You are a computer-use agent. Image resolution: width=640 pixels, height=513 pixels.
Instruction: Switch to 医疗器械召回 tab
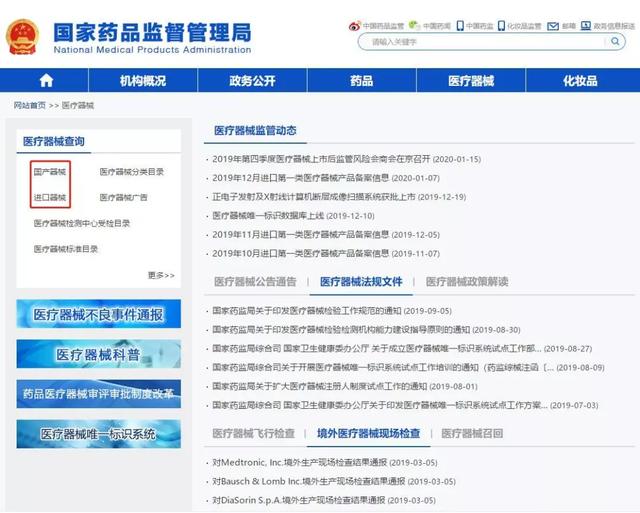472,433
